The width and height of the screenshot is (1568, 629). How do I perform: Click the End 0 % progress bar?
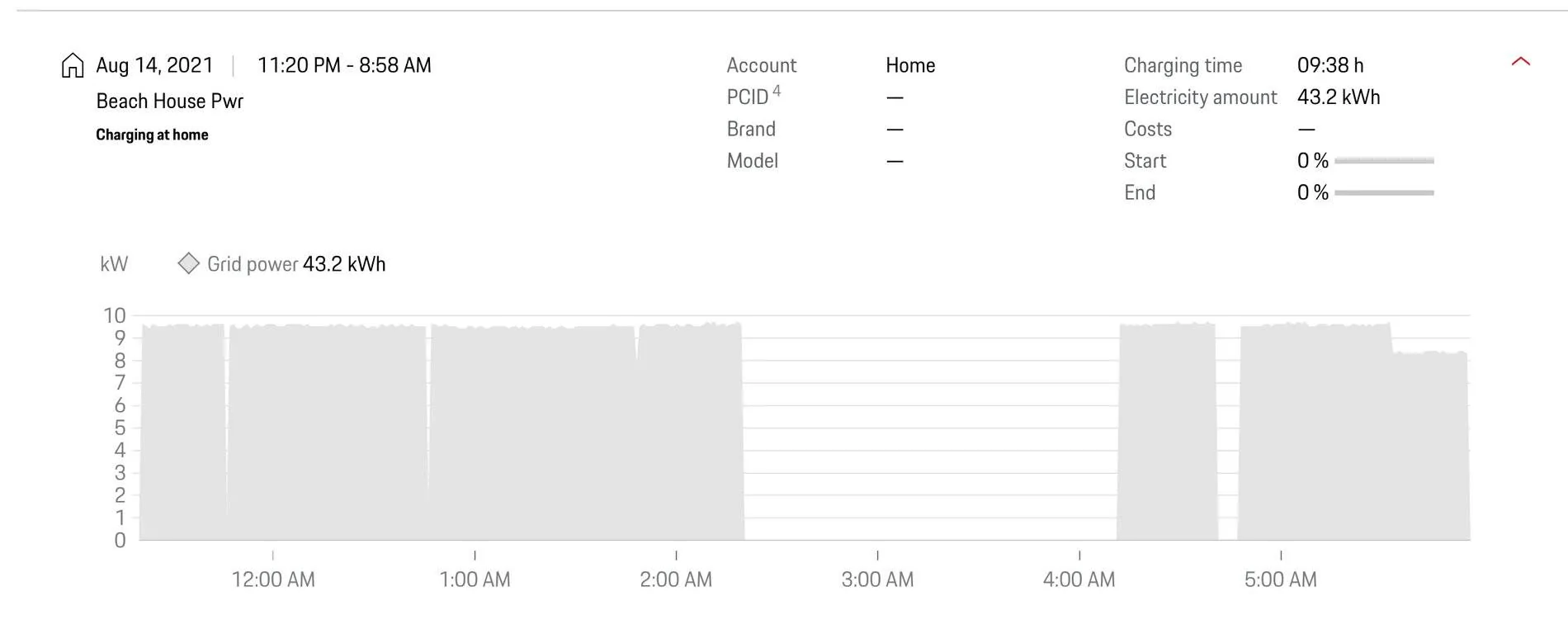coord(1384,192)
